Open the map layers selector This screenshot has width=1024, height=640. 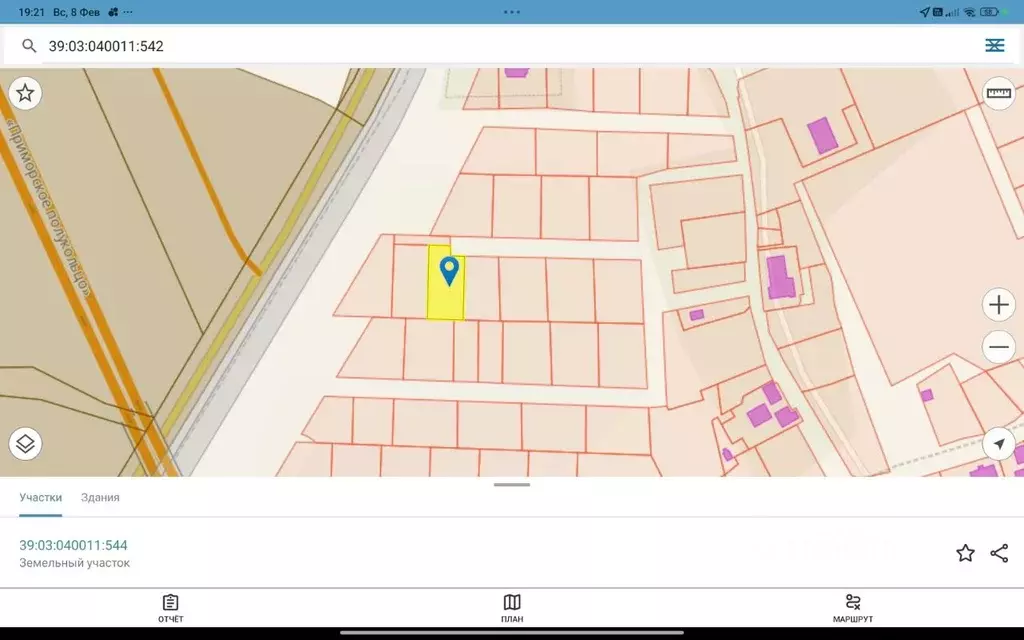(26, 443)
